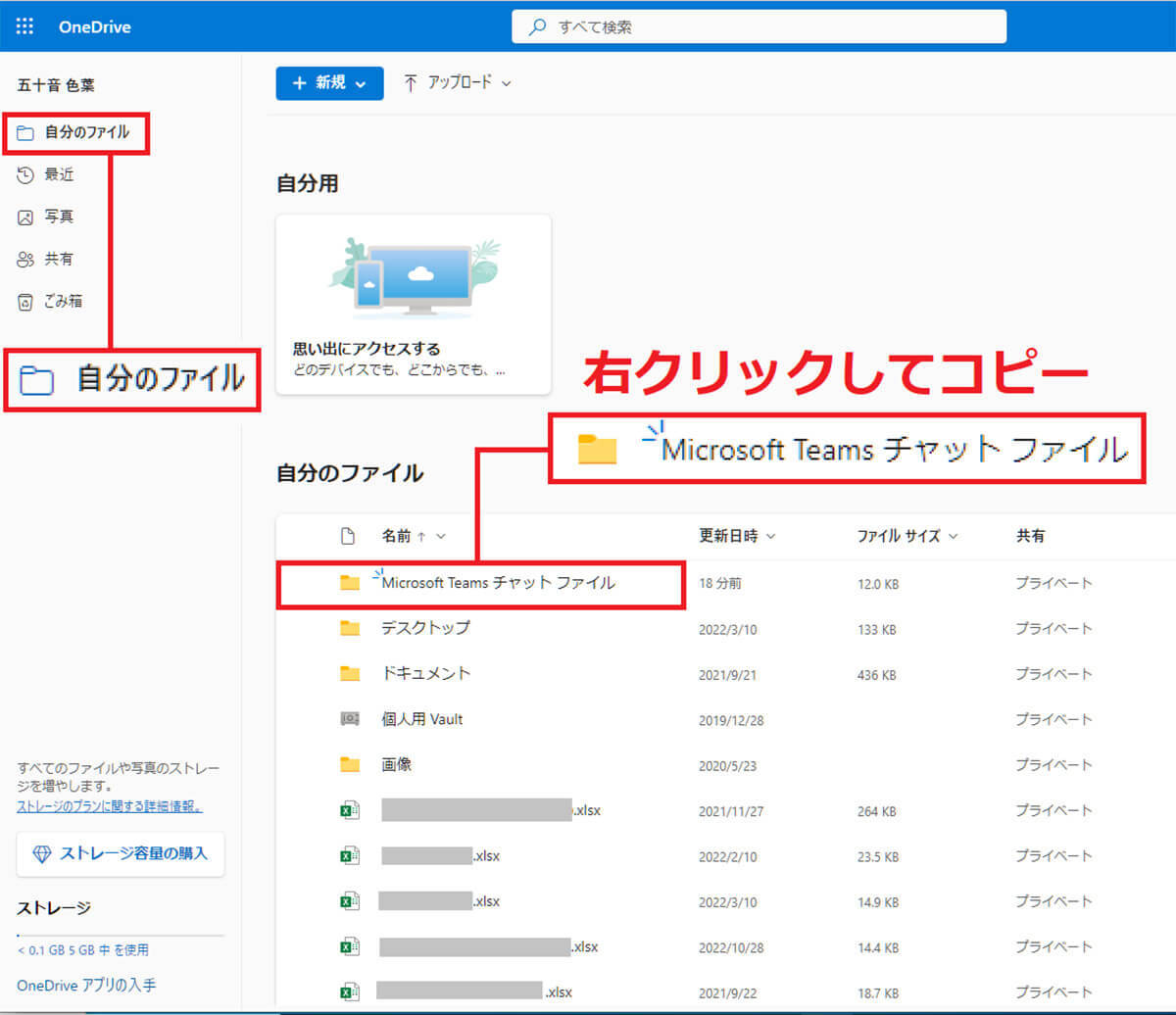Click the 2021/9/22 date cell
The width and height of the screenshot is (1176, 1015).
(x=727, y=992)
